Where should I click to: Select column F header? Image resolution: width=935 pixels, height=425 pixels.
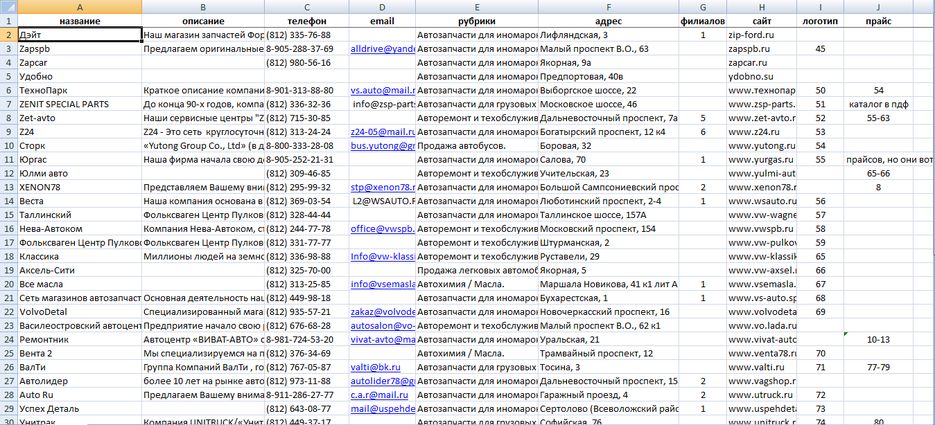point(608,7)
